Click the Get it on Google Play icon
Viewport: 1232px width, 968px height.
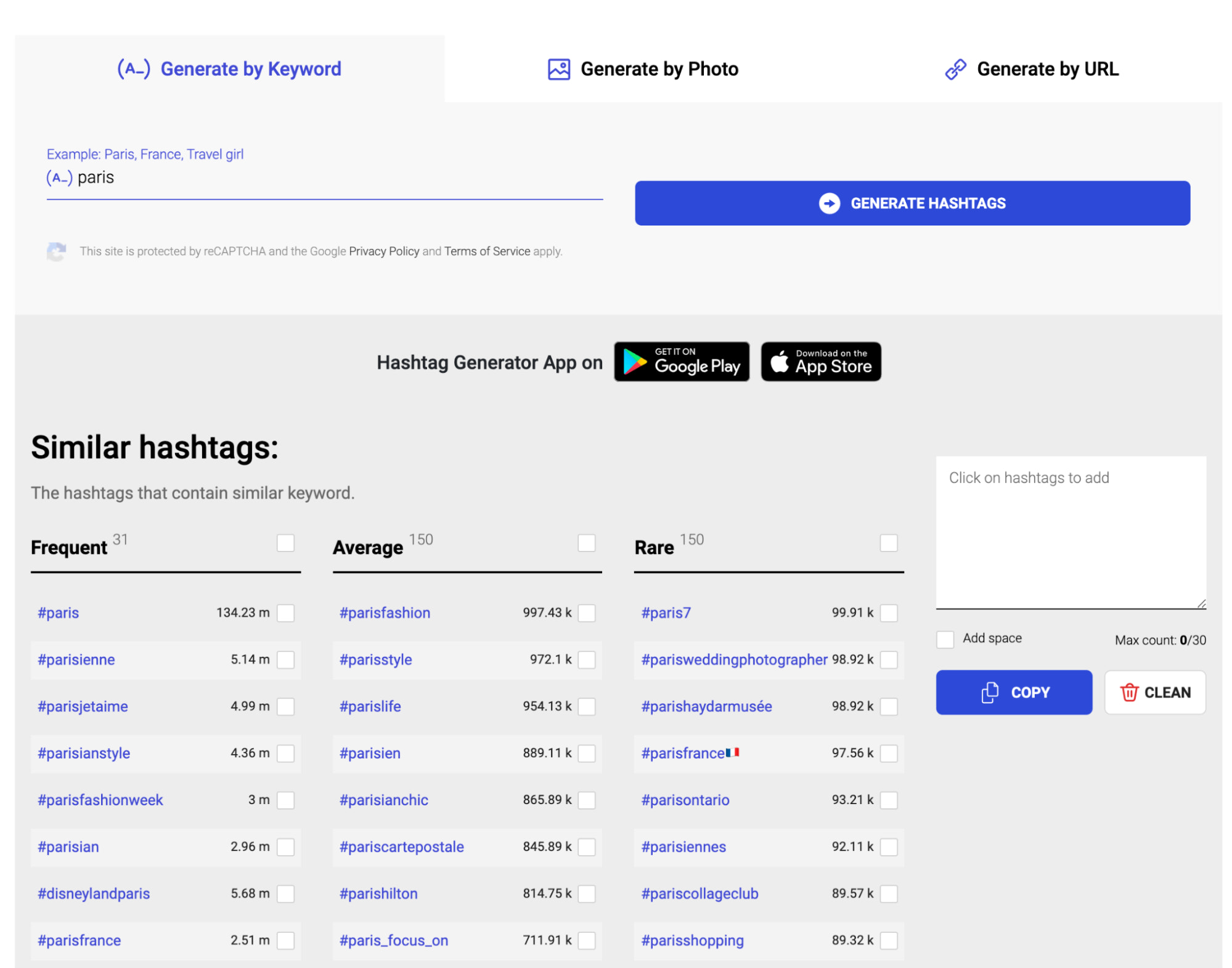(683, 361)
